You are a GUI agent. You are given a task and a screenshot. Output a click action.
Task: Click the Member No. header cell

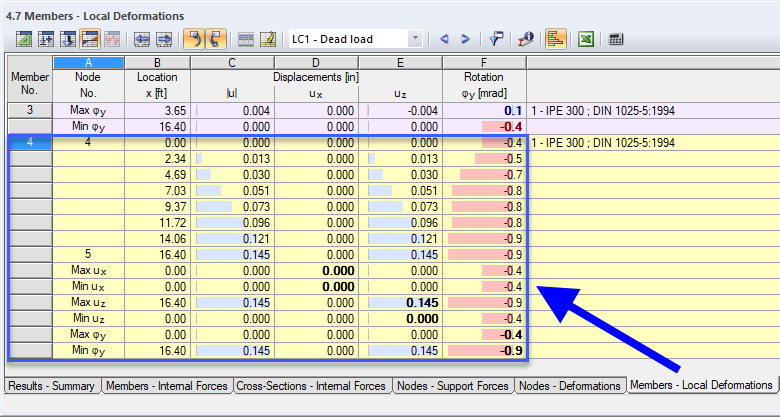pos(30,79)
